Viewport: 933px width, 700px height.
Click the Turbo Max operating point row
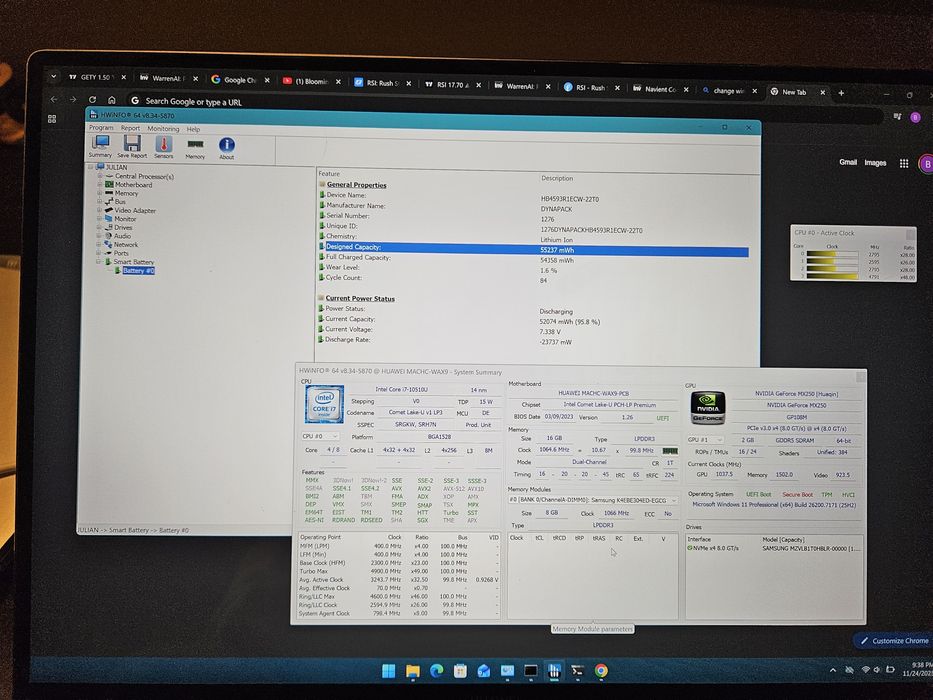coord(399,571)
